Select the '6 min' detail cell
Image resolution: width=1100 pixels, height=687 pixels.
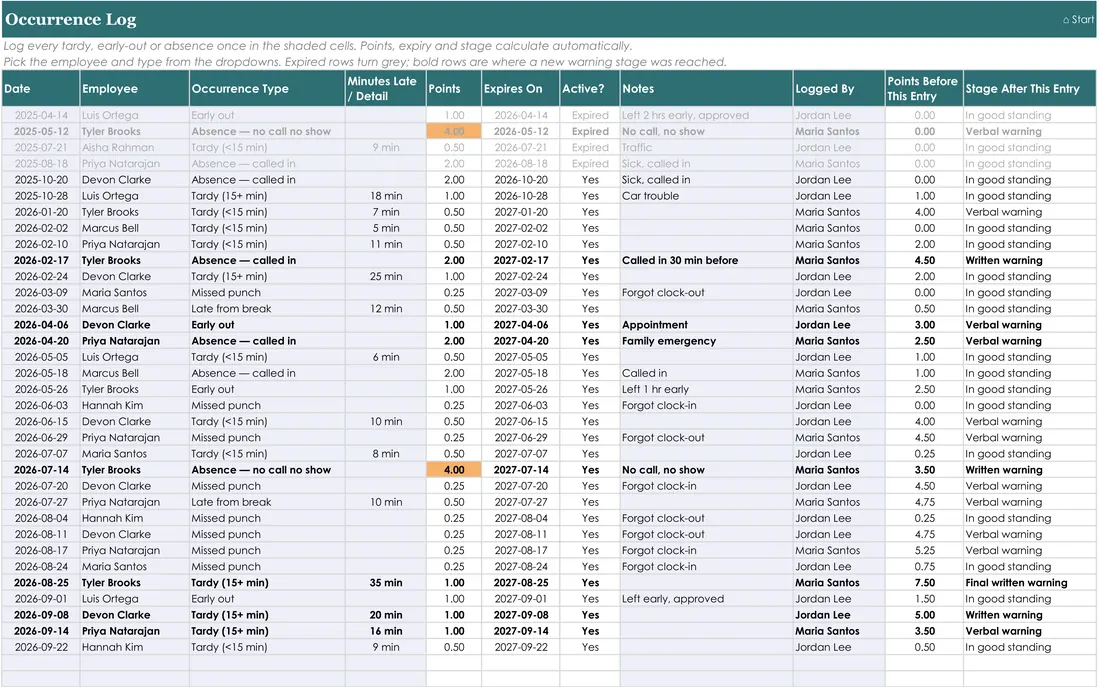[385, 357]
